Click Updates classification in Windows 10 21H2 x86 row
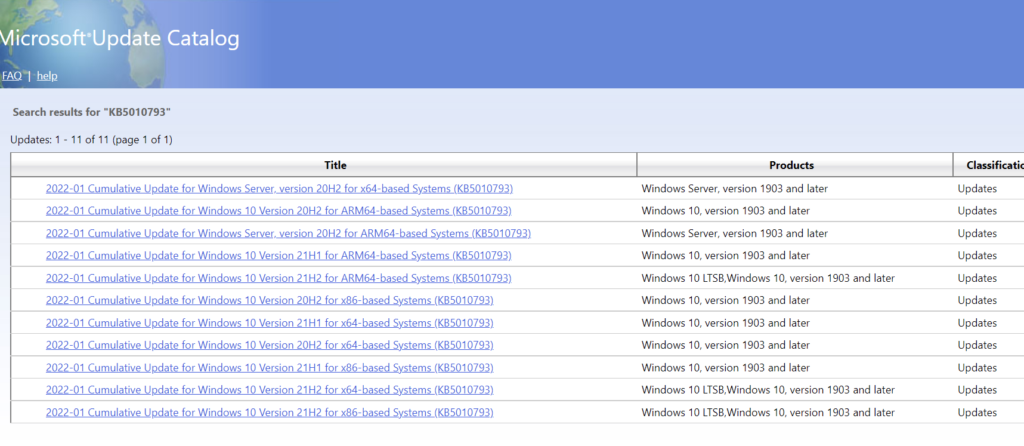Screen dimensions: 1024x446 [977, 413]
